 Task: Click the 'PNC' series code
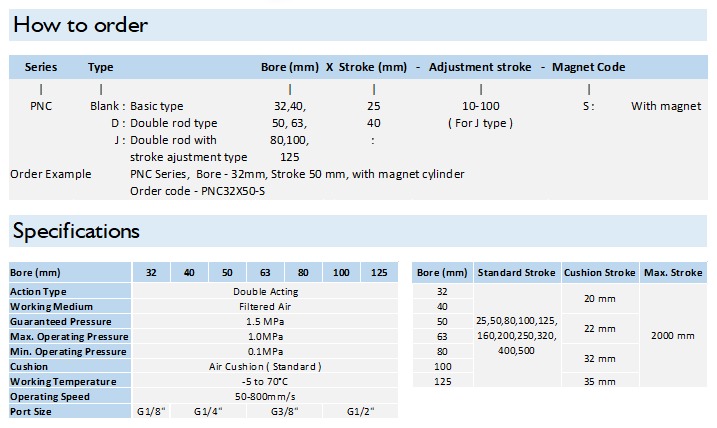click(41, 106)
